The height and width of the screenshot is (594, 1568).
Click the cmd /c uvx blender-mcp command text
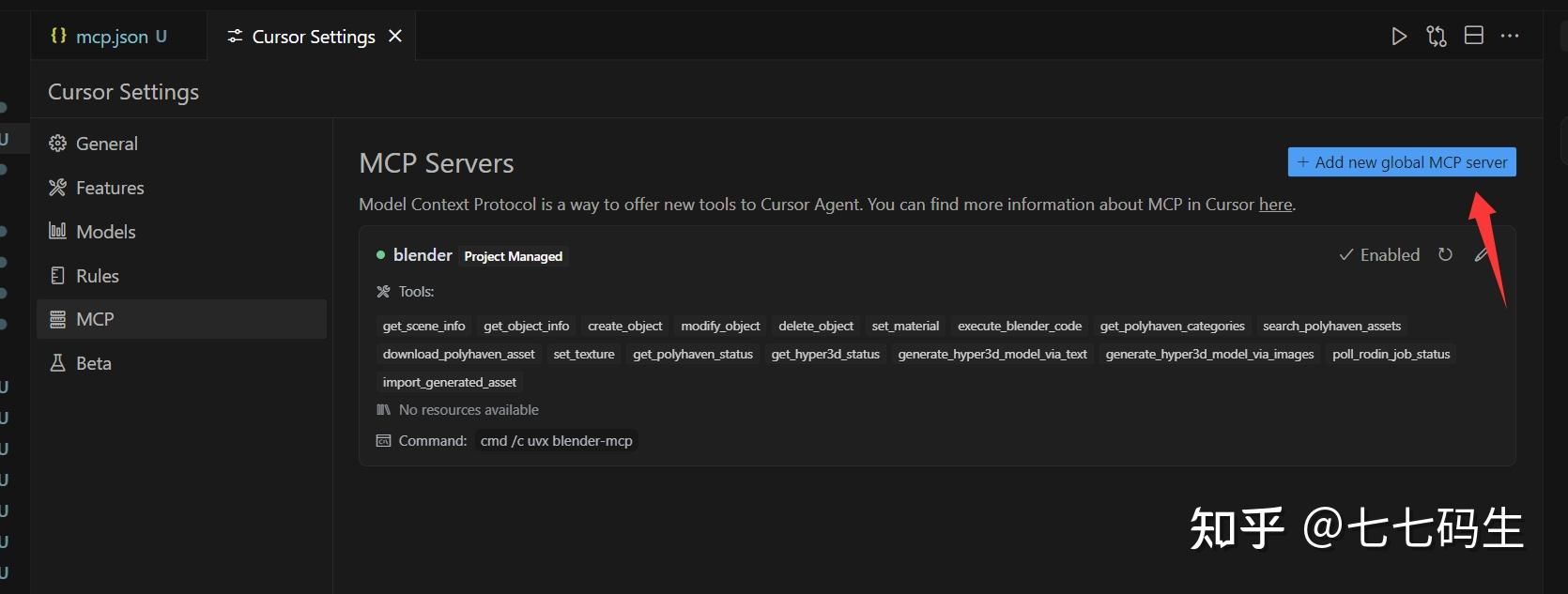(x=556, y=441)
